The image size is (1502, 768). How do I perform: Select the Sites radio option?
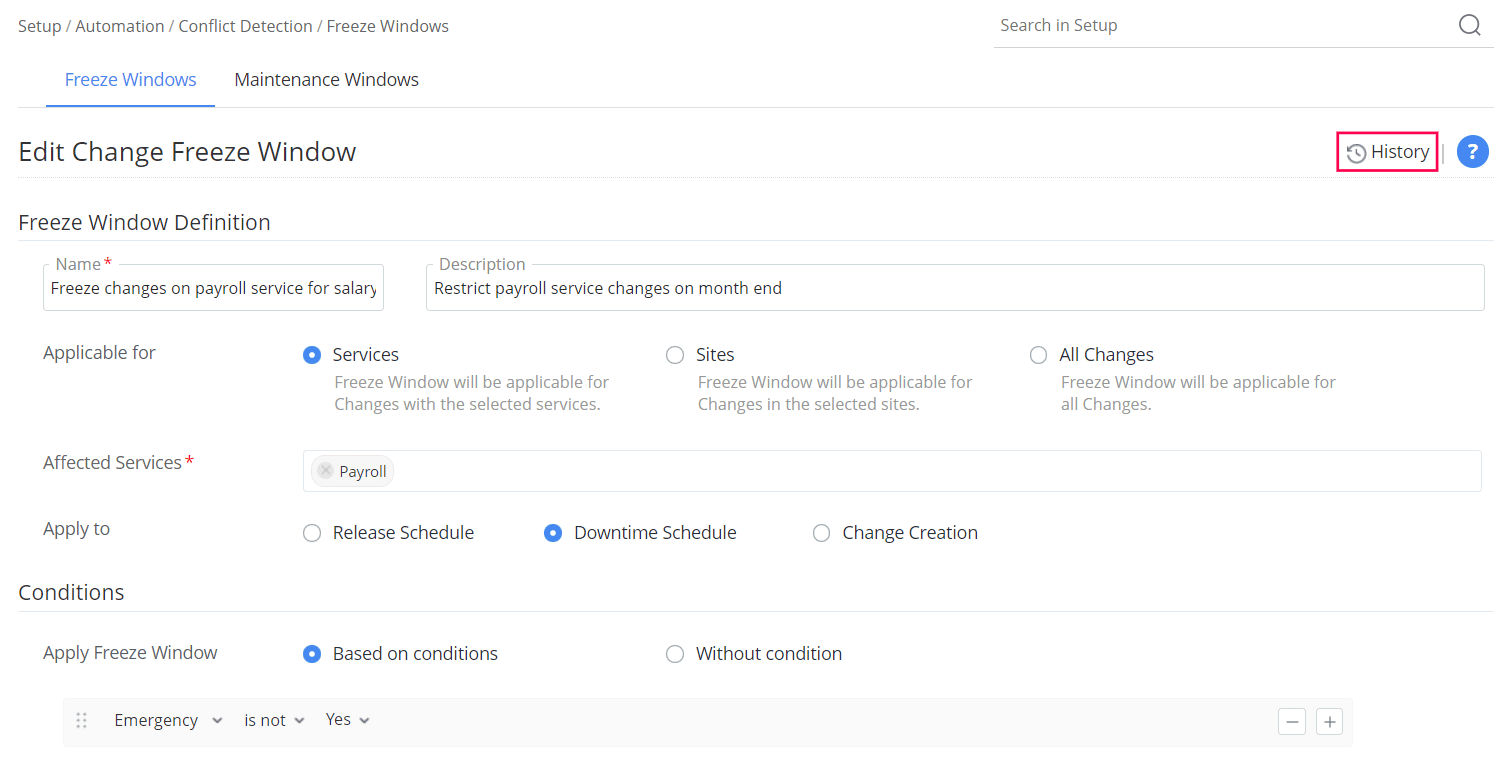pos(675,355)
